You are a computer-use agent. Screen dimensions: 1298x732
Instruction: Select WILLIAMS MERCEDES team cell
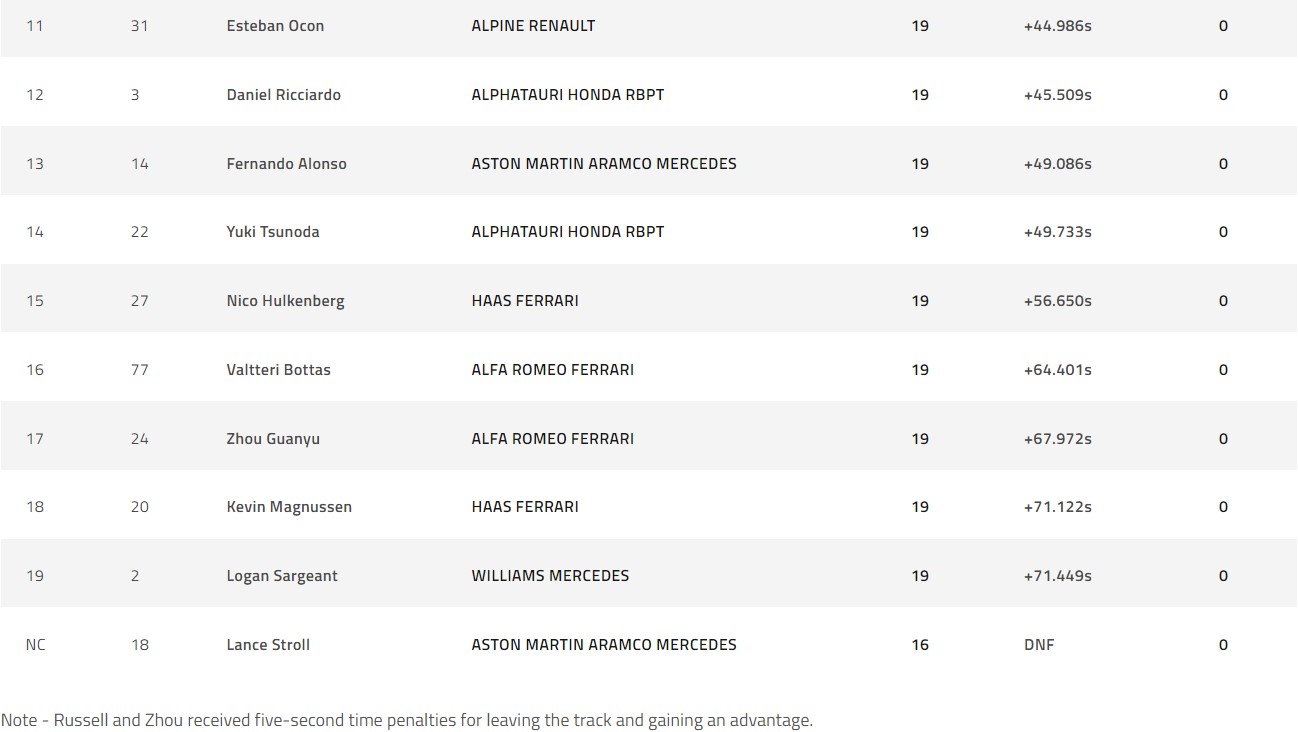pos(550,576)
